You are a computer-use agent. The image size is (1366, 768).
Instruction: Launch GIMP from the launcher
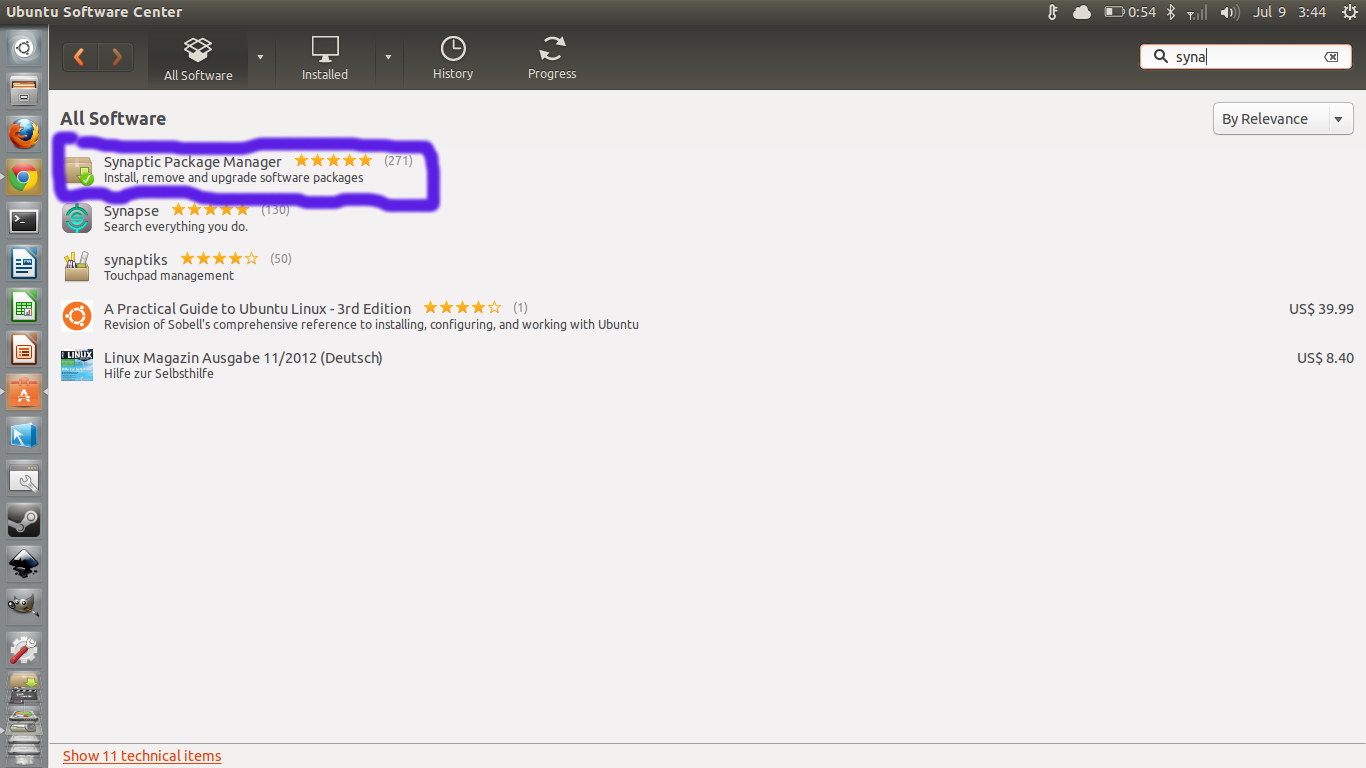click(24, 607)
